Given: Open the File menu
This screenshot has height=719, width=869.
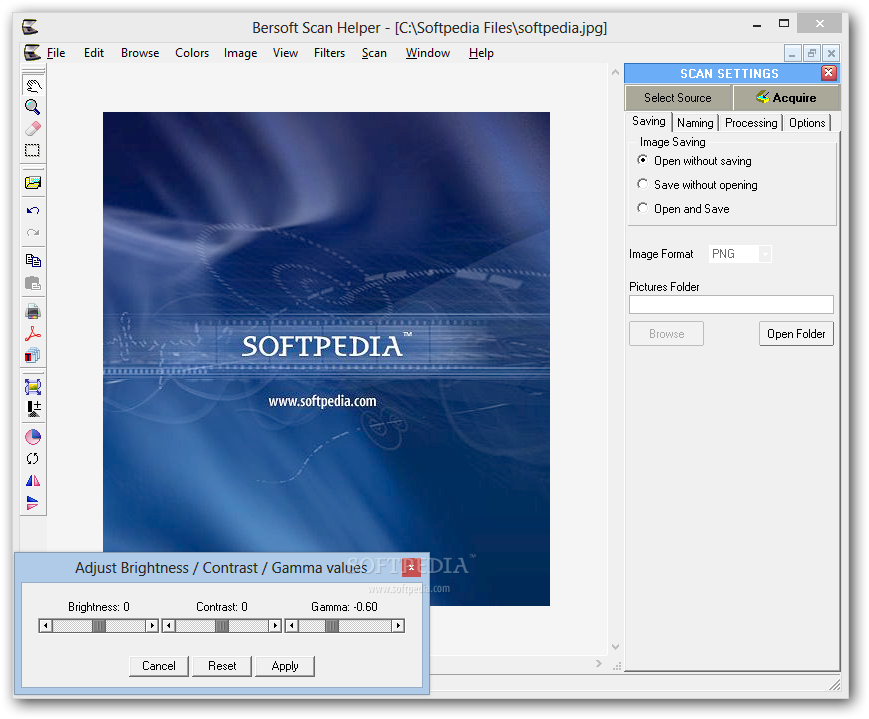Looking at the screenshot, I should click(56, 53).
